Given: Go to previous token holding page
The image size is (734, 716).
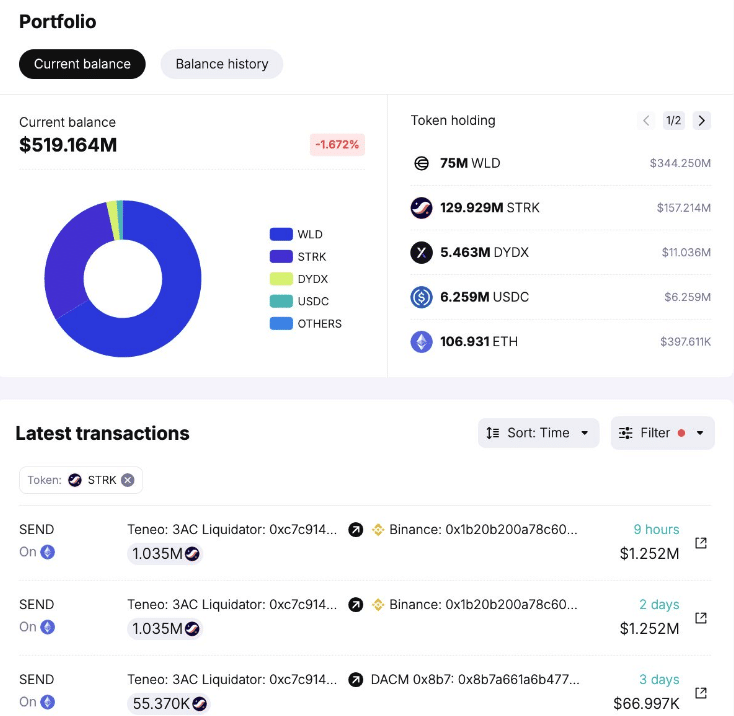Looking at the screenshot, I should coord(646,121).
